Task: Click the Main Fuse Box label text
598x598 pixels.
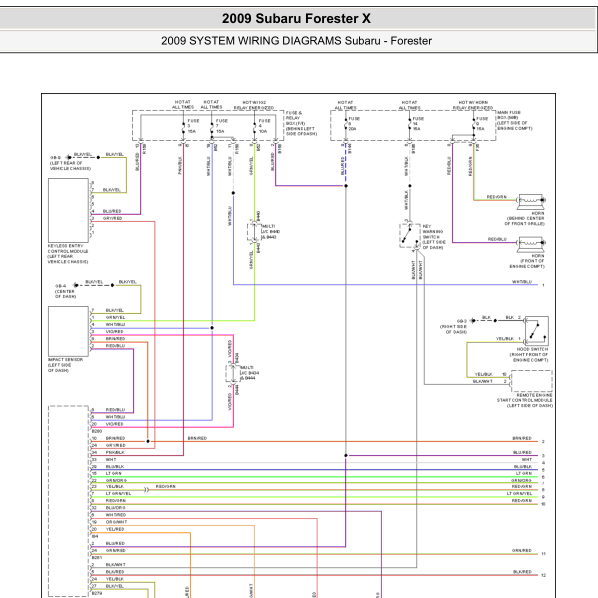Action: pyautogui.click(x=514, y=121)
